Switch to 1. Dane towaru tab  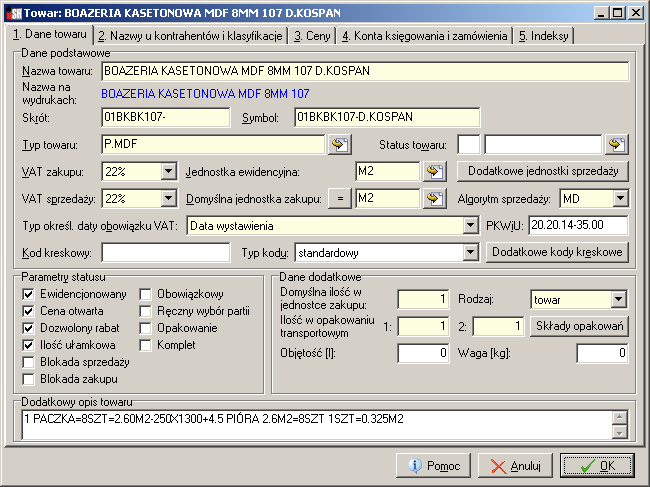click(x=49, y=34)
